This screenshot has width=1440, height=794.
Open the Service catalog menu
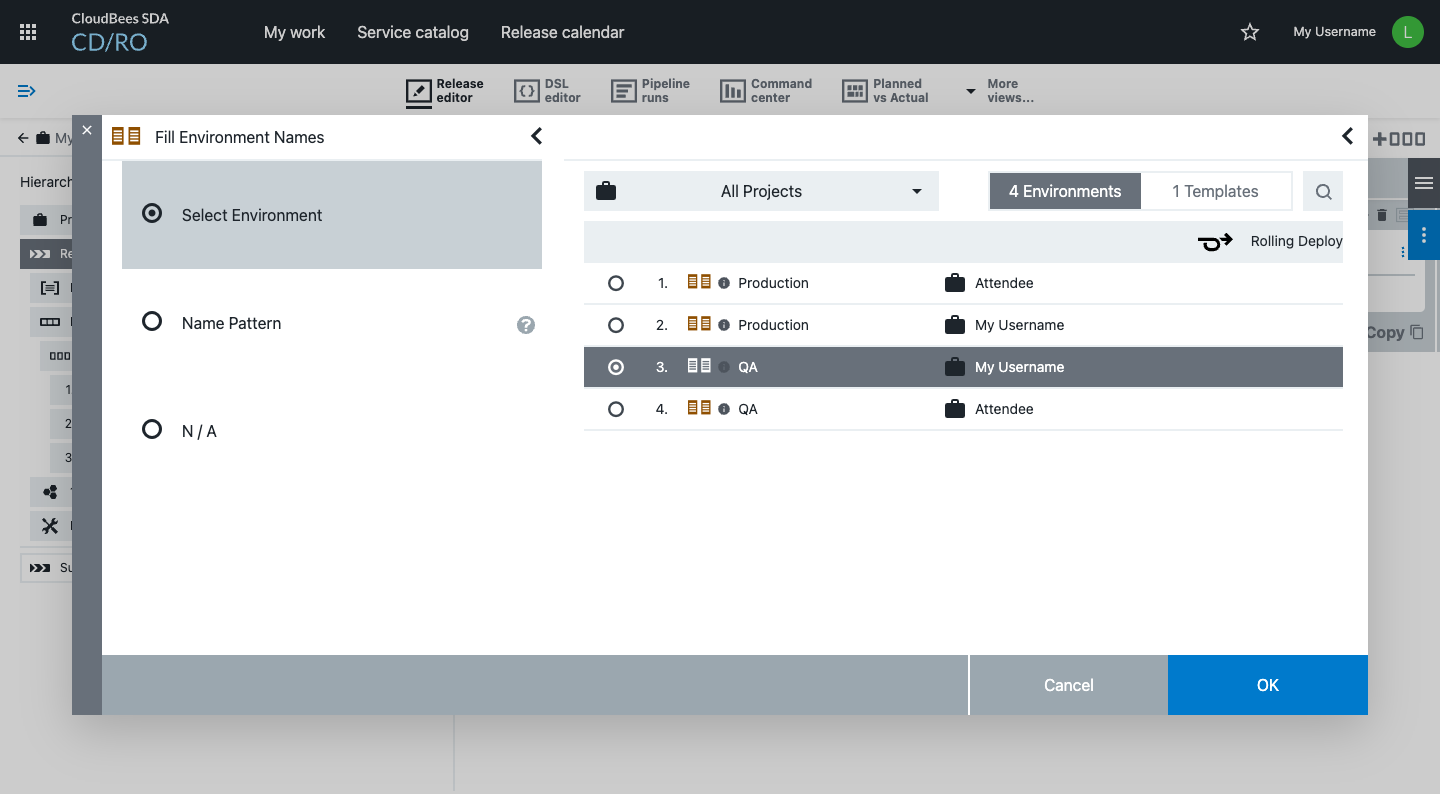413,32
